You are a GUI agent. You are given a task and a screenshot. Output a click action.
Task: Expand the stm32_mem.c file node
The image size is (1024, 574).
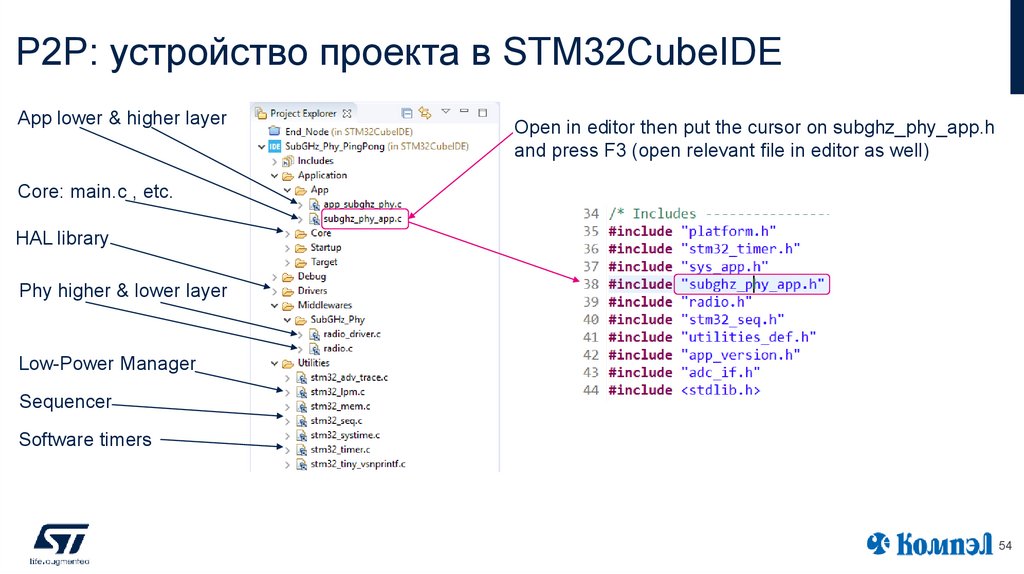point(287,407)
